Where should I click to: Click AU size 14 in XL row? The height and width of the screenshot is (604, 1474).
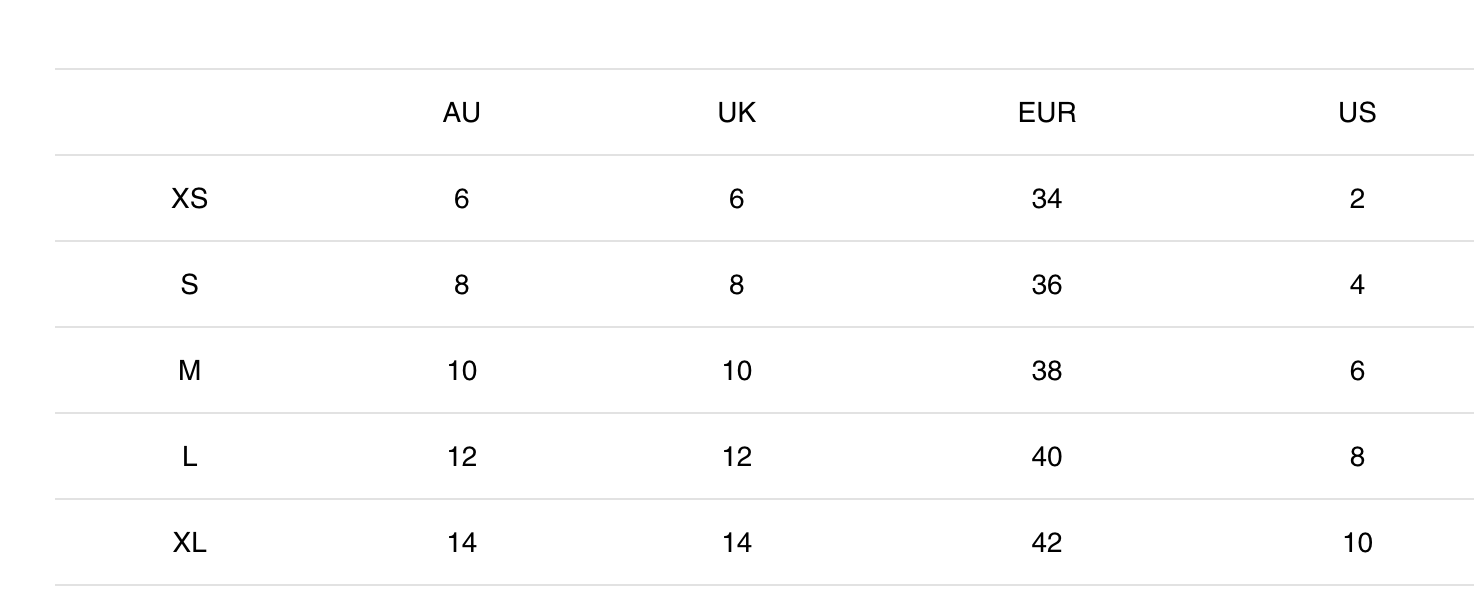[x=461, y=543]
